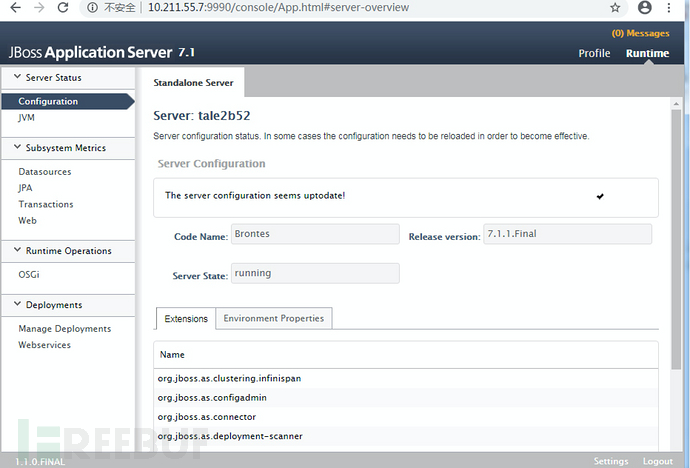This screenshot has width=690, height=468.
Task: Click the configuration uptodate checkmark icon
Action: pyautogui.click(x=600, y=196)
